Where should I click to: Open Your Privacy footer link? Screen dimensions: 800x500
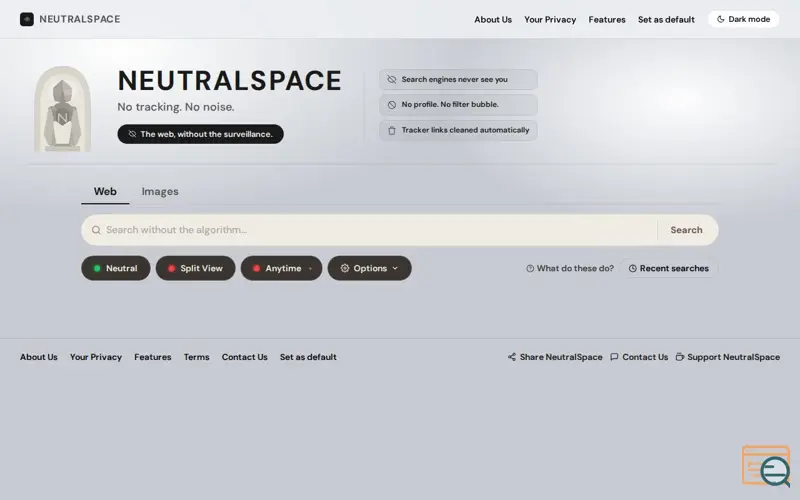coord(96,357)
